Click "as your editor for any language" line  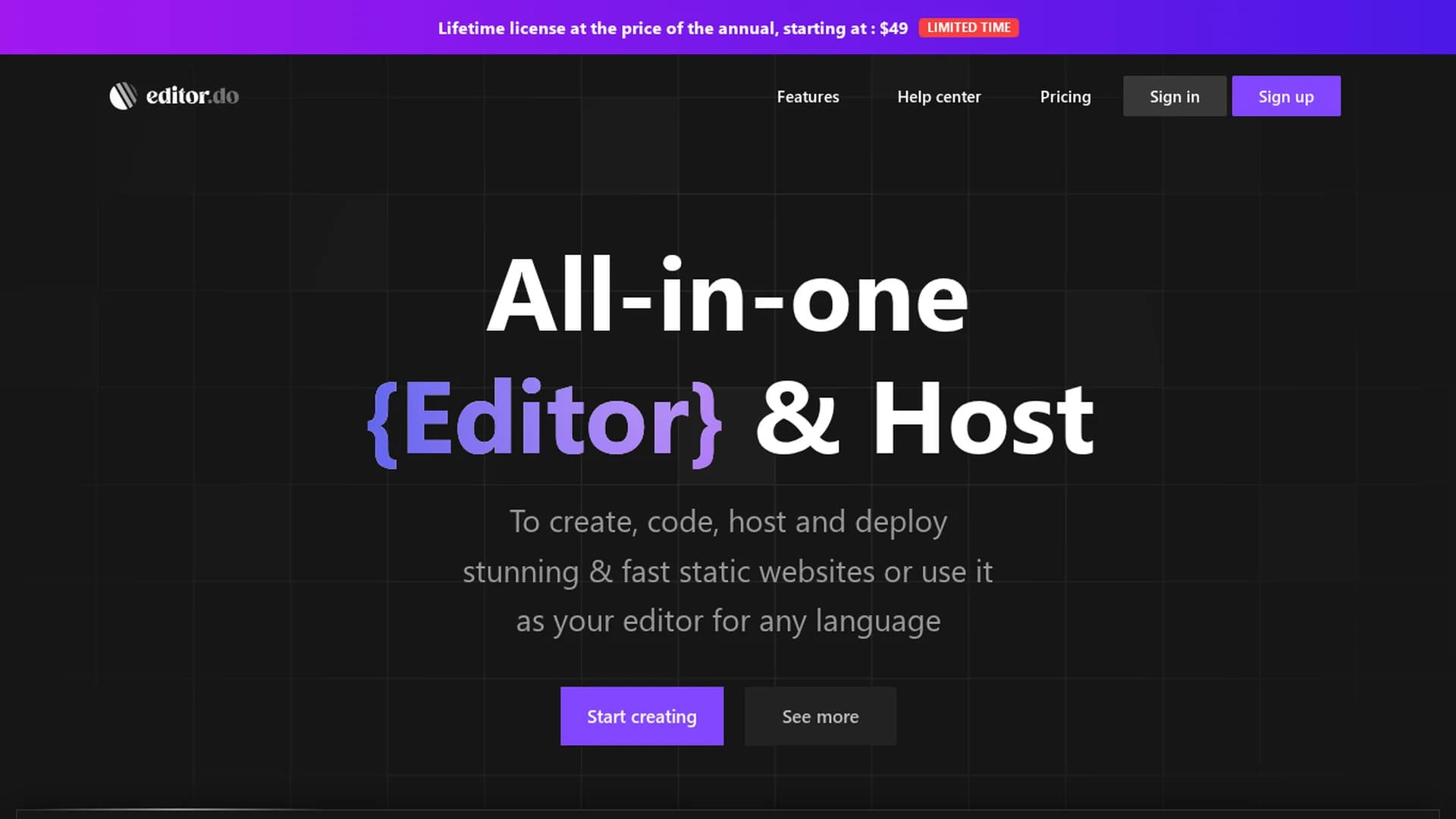(728, 622)
